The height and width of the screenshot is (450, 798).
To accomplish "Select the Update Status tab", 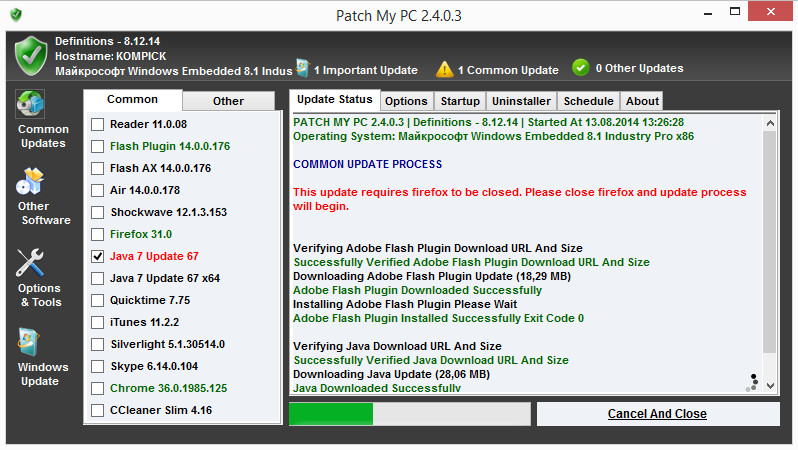I will (334, 100).
